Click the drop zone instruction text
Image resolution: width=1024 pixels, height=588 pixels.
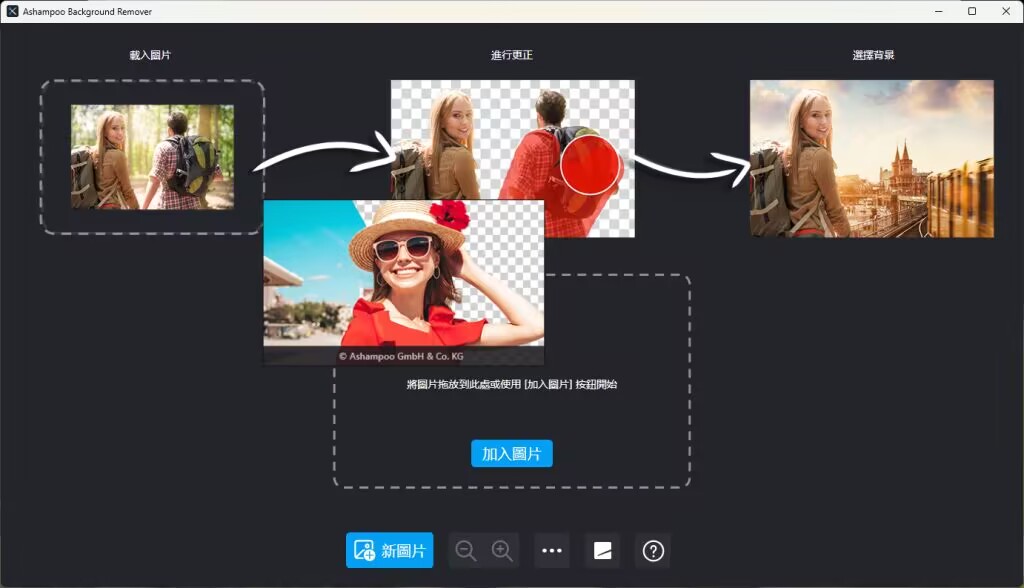[511, 384]
